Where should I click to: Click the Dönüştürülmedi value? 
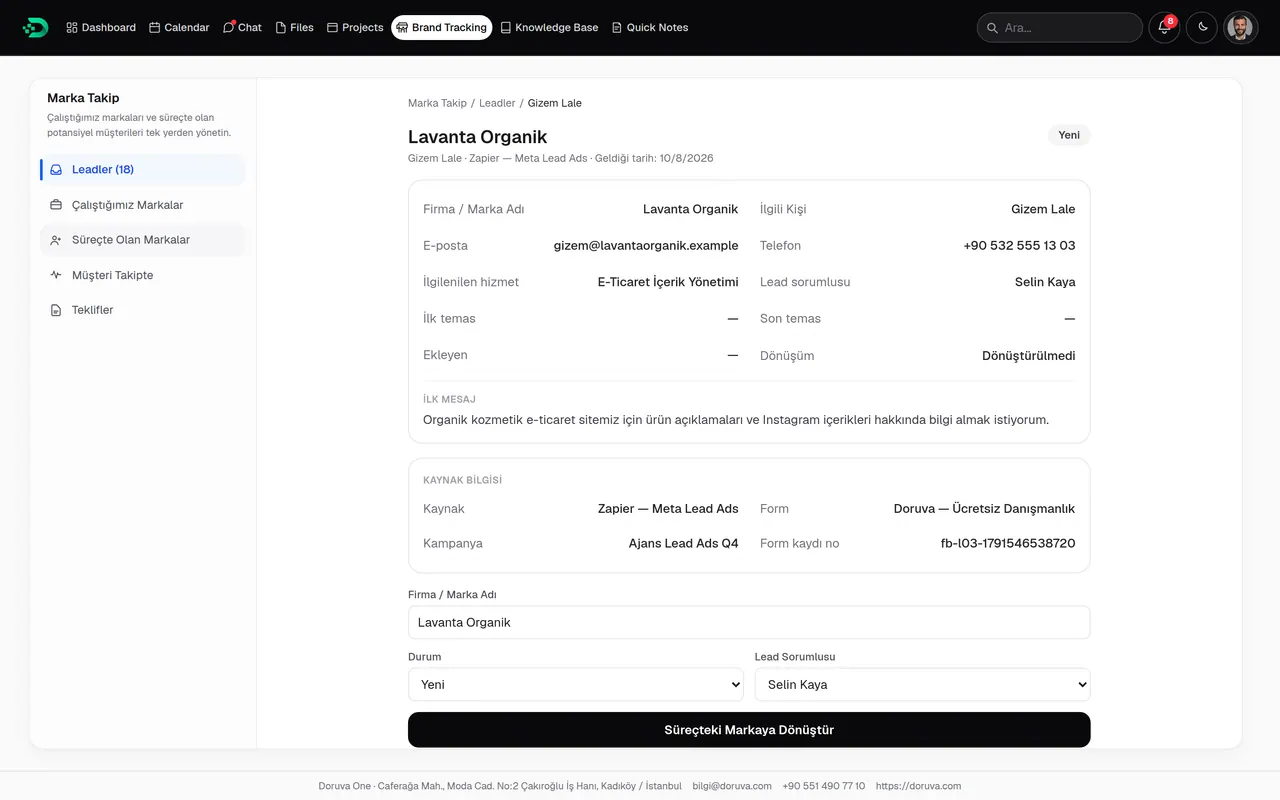[x=1029, y=355]
